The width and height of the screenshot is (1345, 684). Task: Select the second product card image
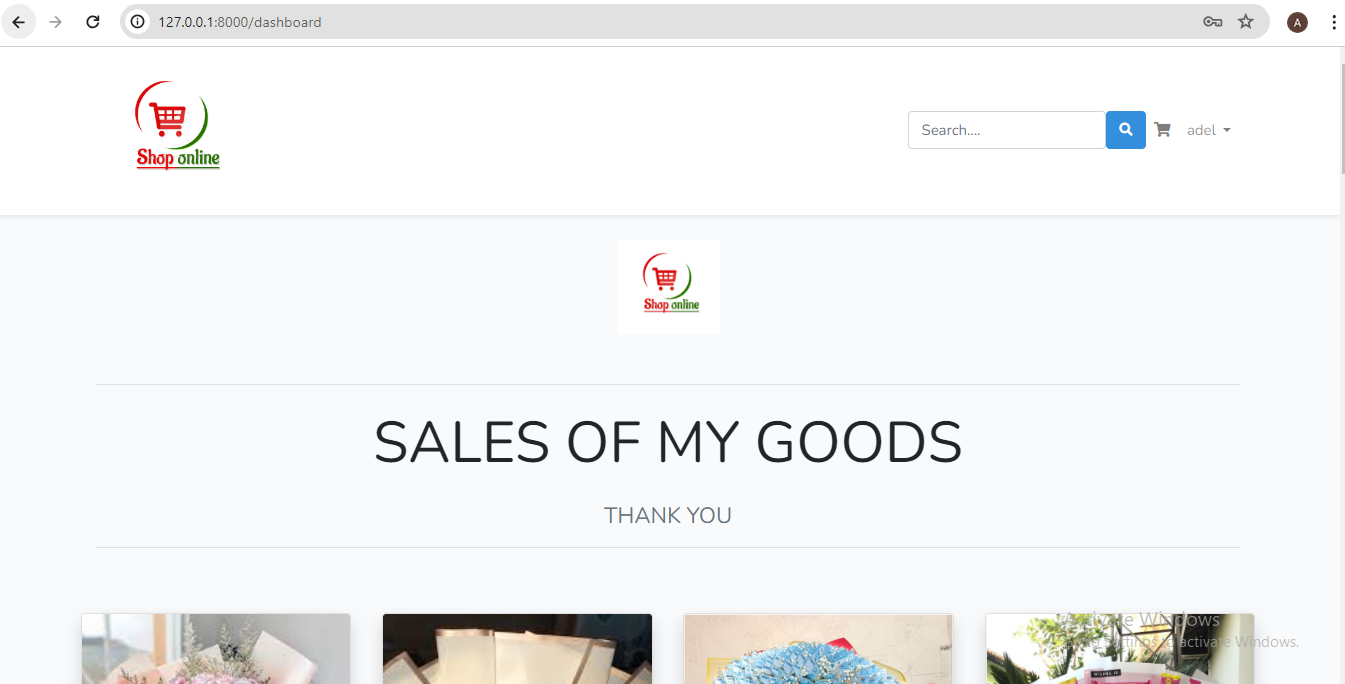tap(517, 649)
